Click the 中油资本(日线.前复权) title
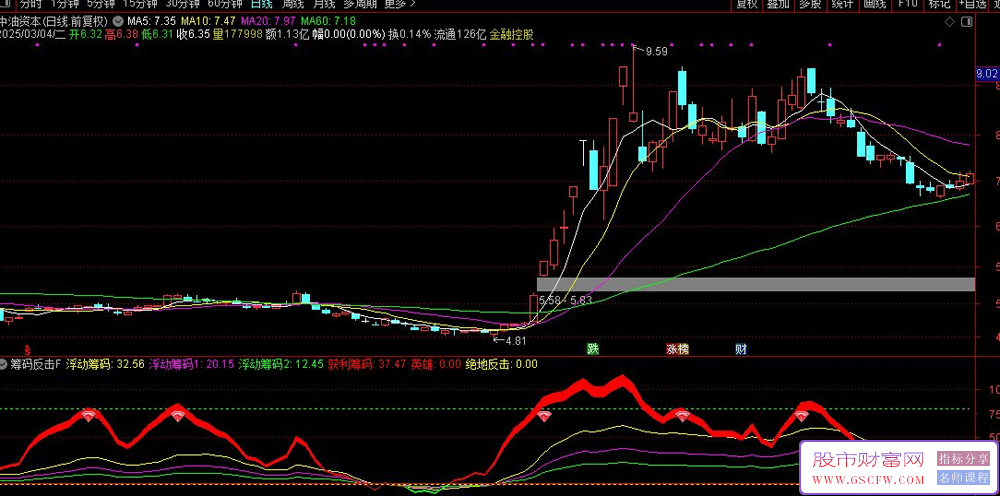 coord(54,20)
